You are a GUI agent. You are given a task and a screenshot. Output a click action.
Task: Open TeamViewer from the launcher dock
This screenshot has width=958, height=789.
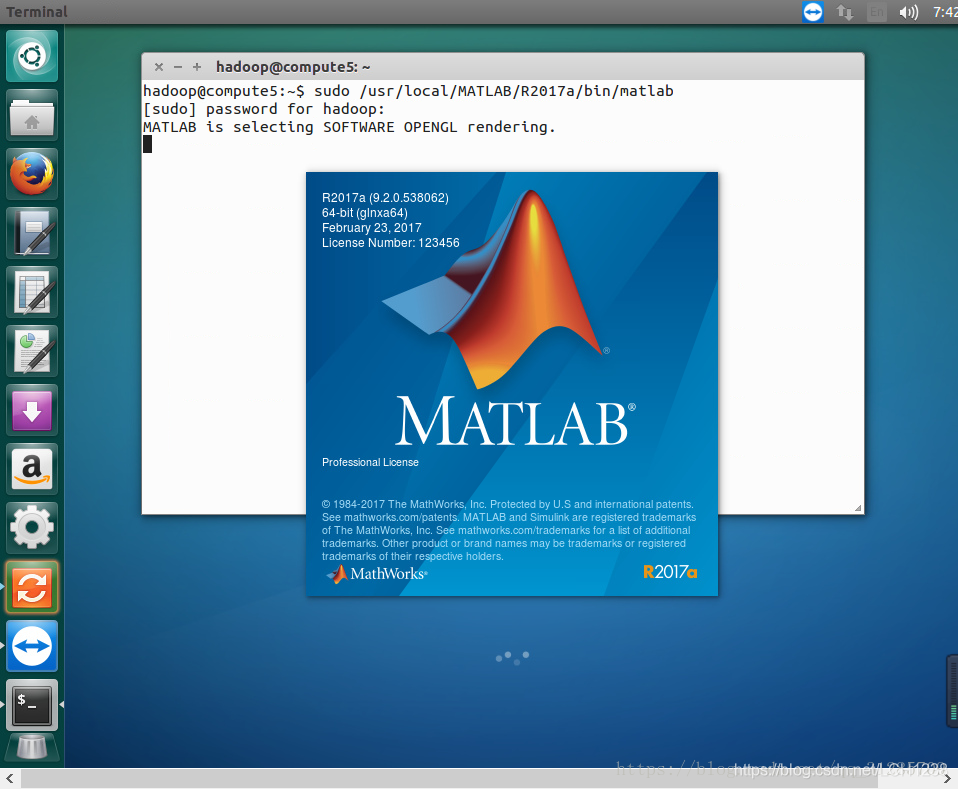[32, 646]
